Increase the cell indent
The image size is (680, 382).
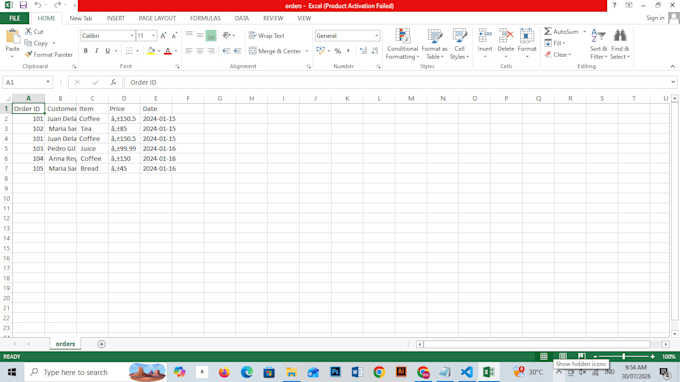[237, 51]
